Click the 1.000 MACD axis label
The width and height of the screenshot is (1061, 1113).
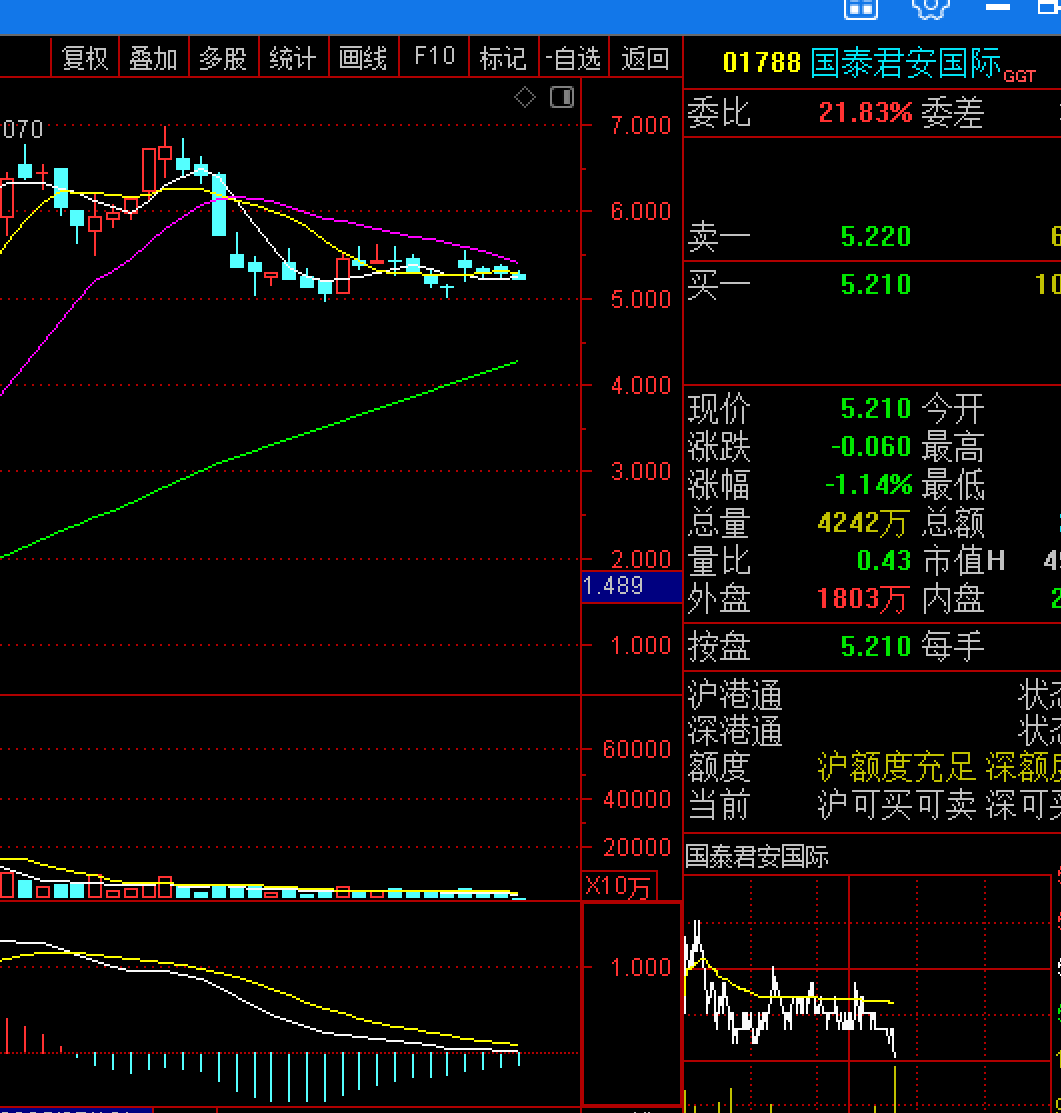640,967
